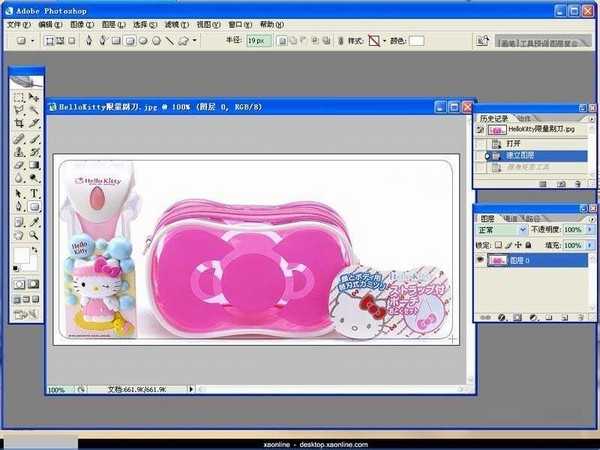The image size is (600, 450).
Task: Select the Type tool in the toolbox
Action: [x=34, y=193]
